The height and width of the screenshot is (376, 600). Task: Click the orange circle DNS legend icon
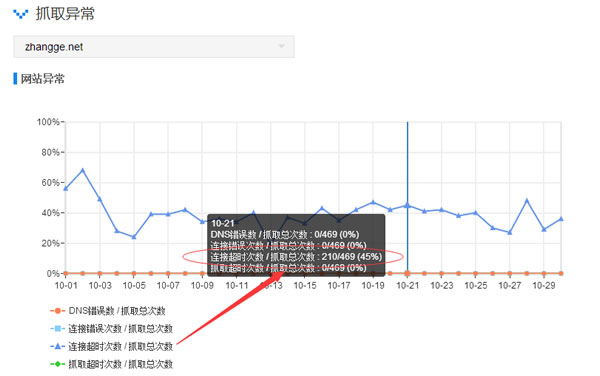point(58,311)
